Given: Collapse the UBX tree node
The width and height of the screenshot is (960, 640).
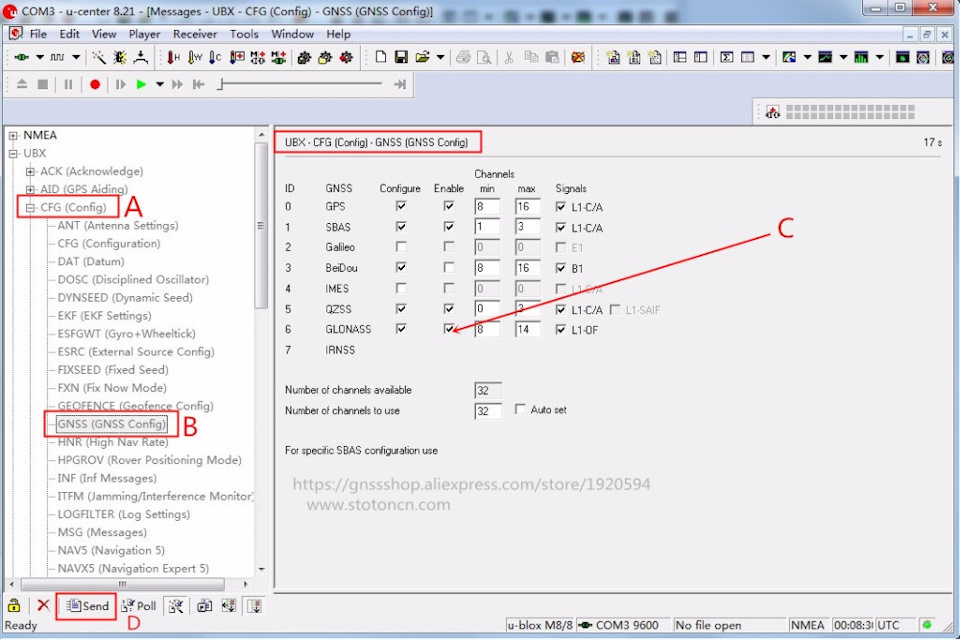Looking at the screenshot, I should coord(13,153).
